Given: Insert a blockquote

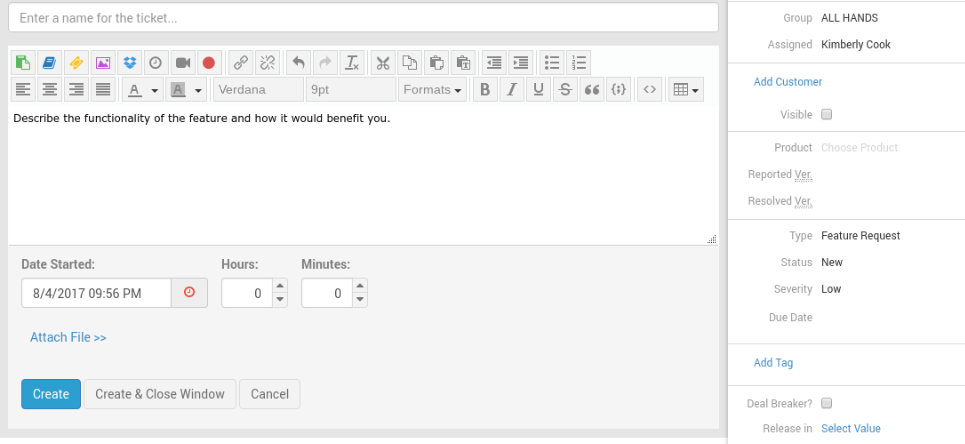Looking at the screenshot, I should click(x=591, y=90).
